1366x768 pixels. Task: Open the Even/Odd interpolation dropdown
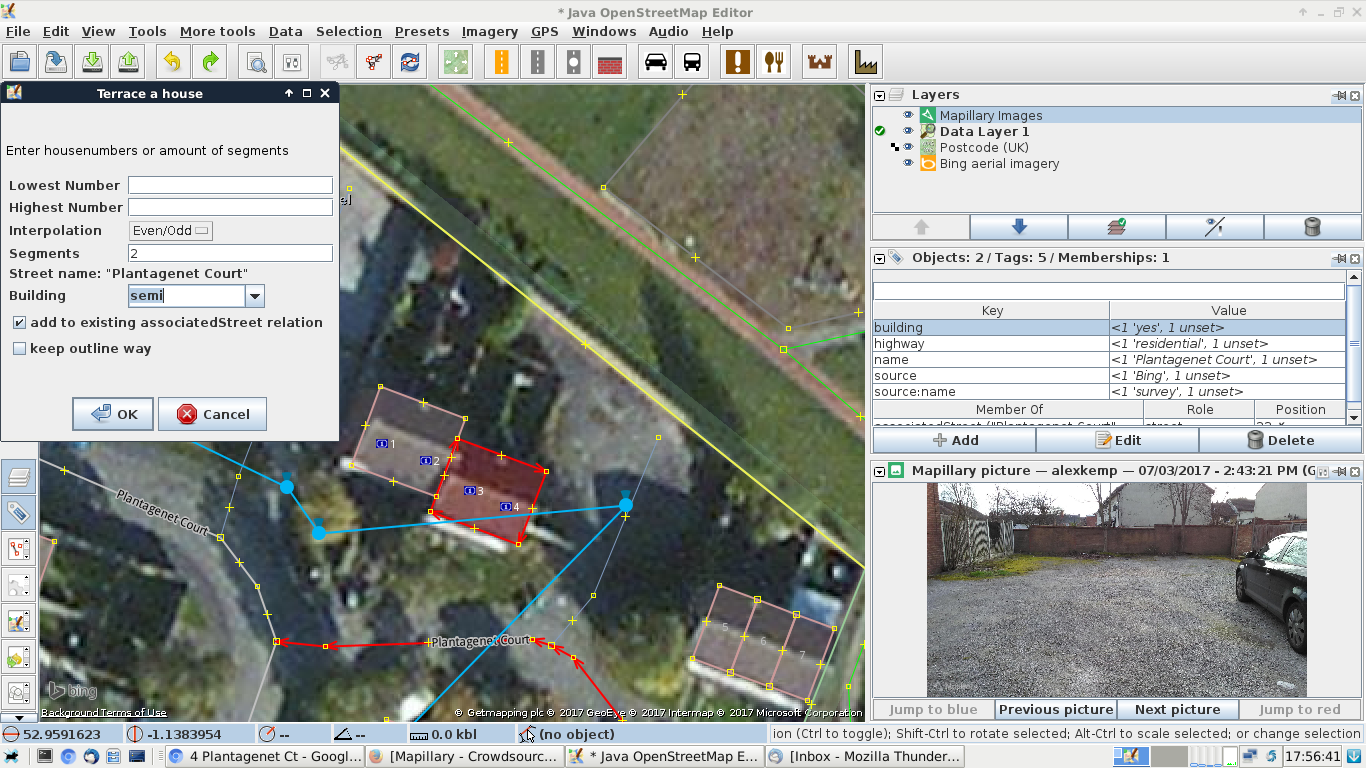click(x=171, y=231)
